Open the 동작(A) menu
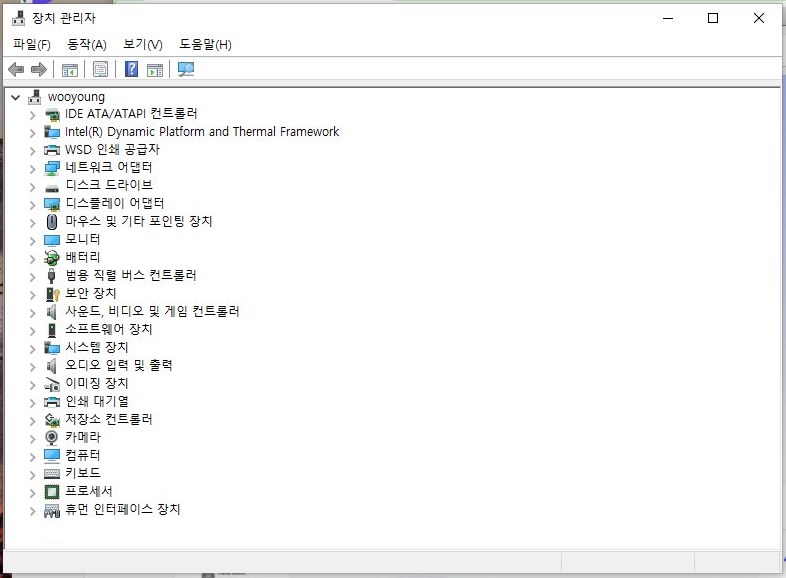The image size is (786, 578). click(x=87, y=45)
